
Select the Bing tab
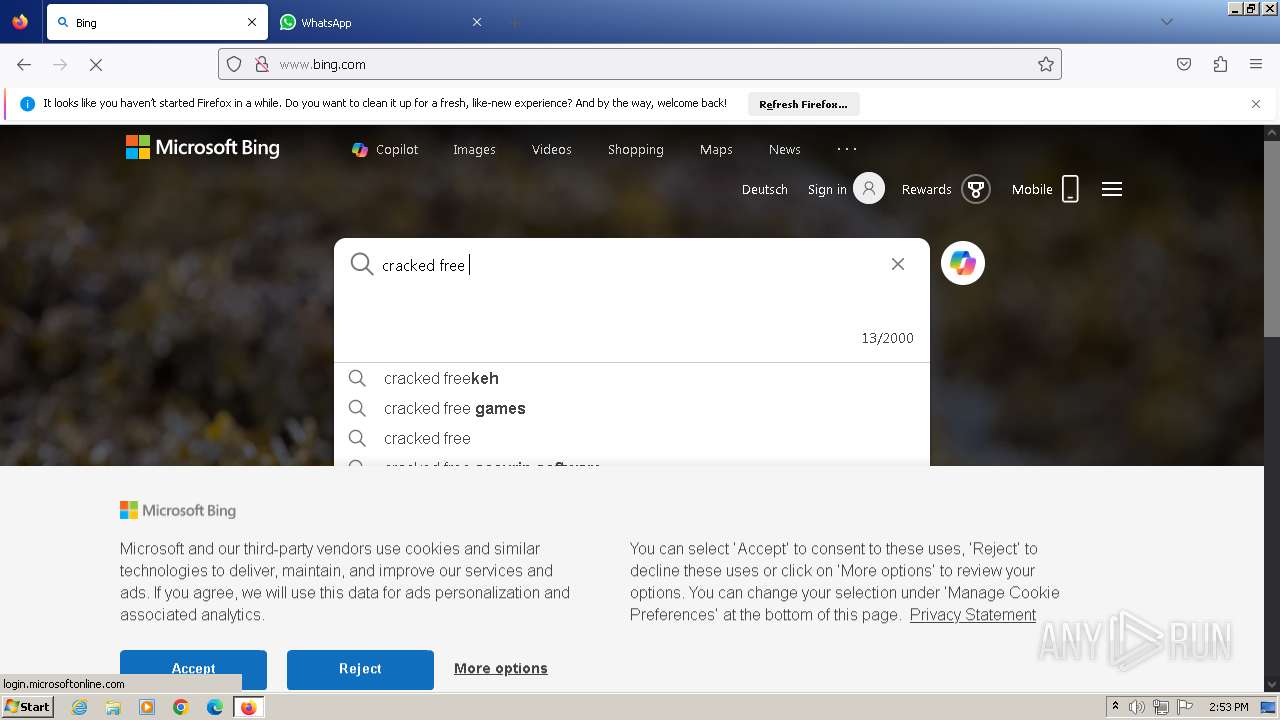(157, 22)
